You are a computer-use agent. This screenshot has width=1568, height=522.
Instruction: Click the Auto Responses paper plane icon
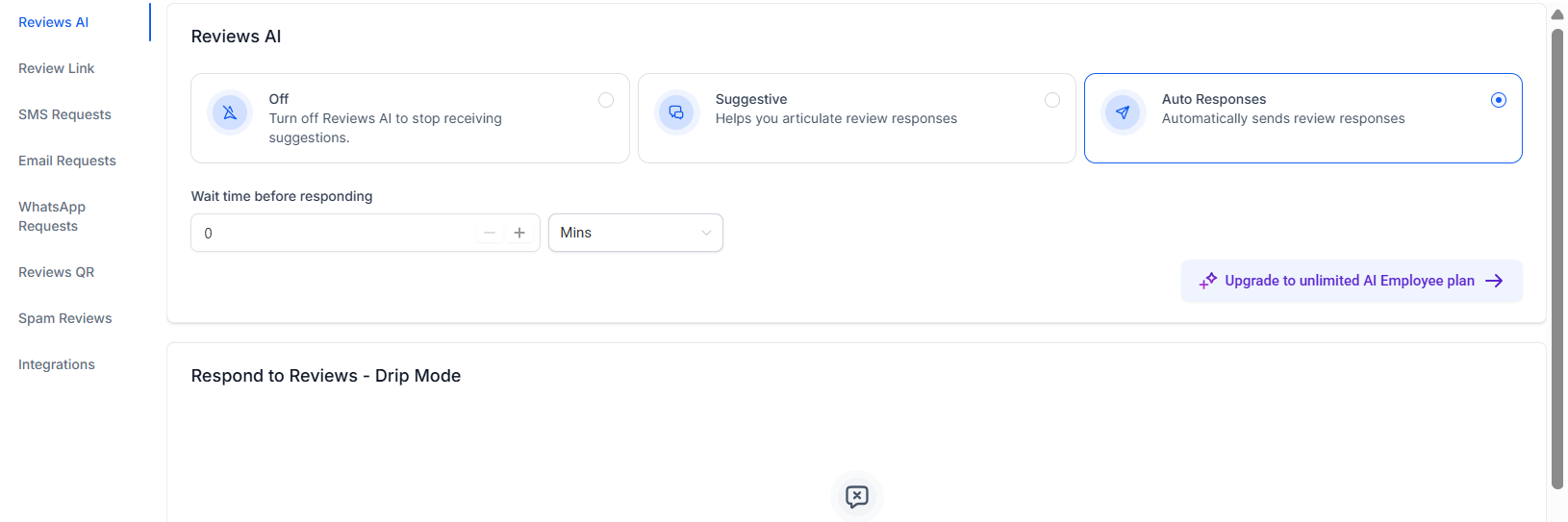[1123, 112]
